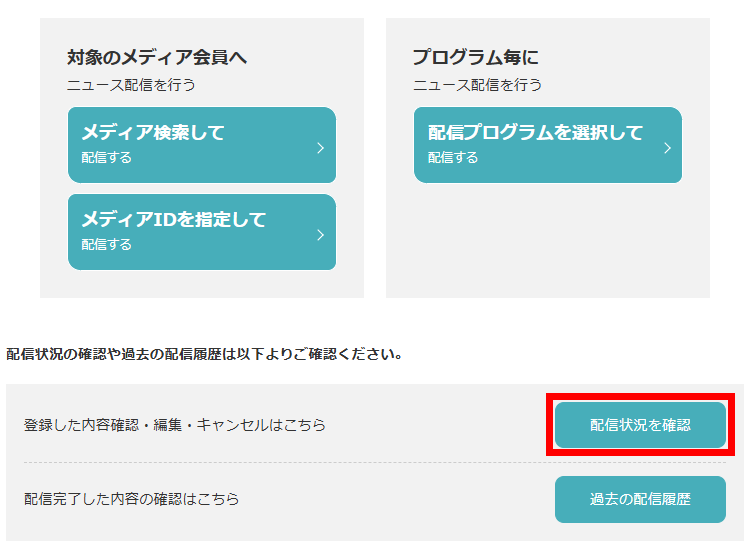Screen dimensions: 749x546
Task: Click the 配信完了した内容の確認はこちら label
Action: click(132, 498)
